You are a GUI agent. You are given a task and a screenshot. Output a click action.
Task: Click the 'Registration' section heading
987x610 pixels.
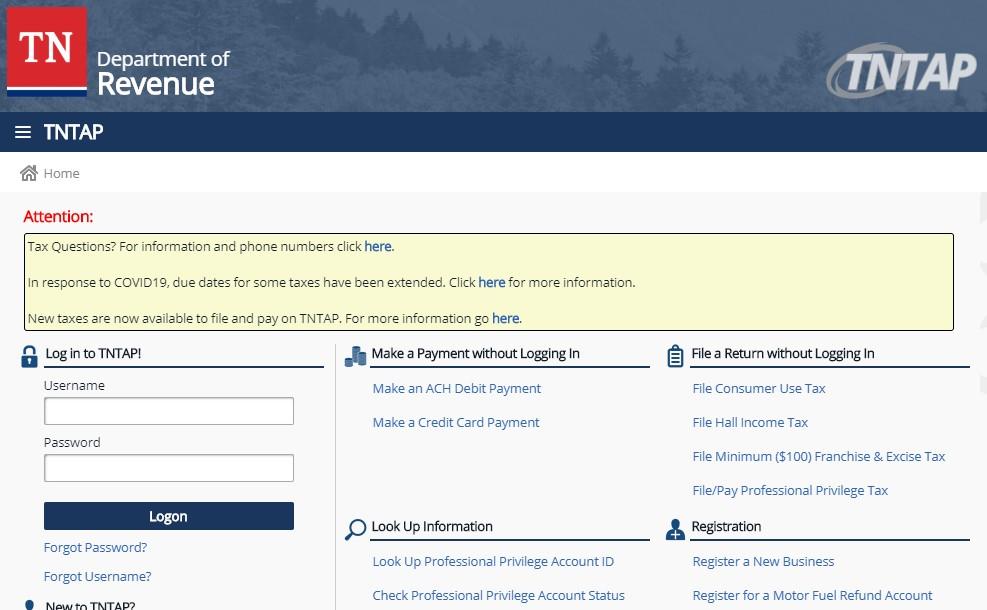click(726, 526)
